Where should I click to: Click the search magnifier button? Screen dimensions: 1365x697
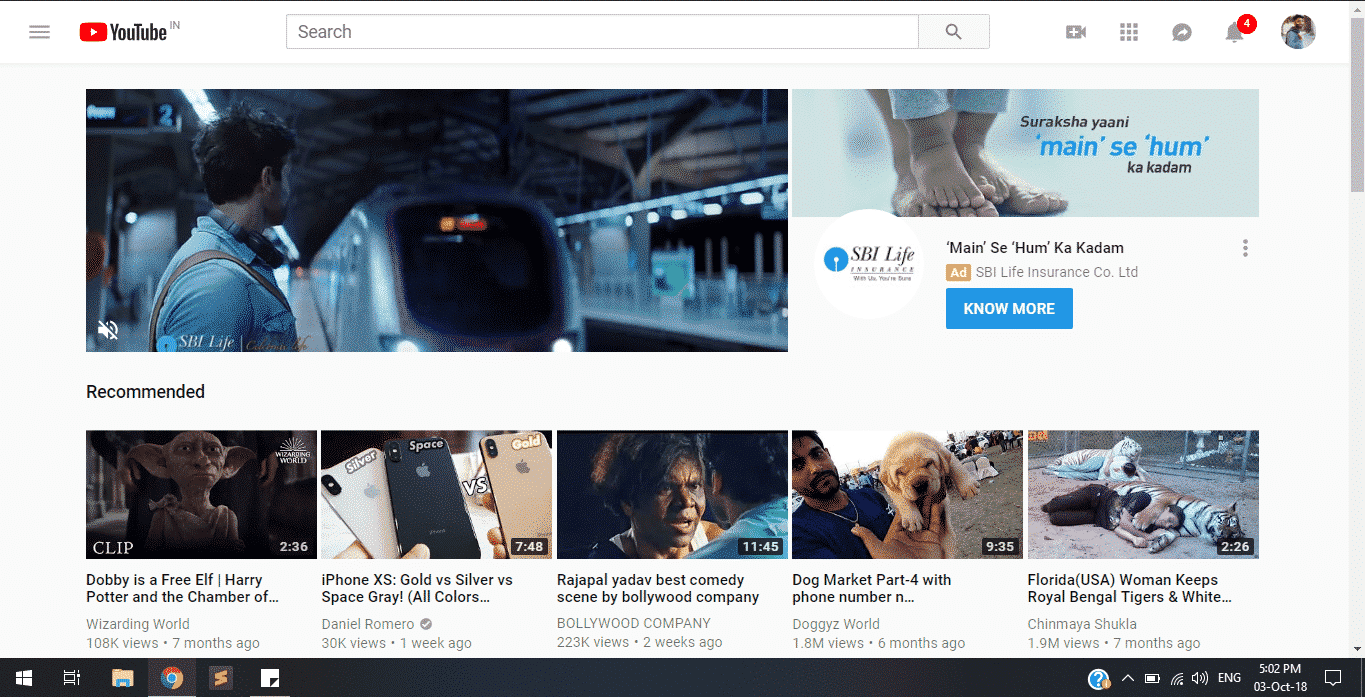pyautogui.click(x=953, y=32)
